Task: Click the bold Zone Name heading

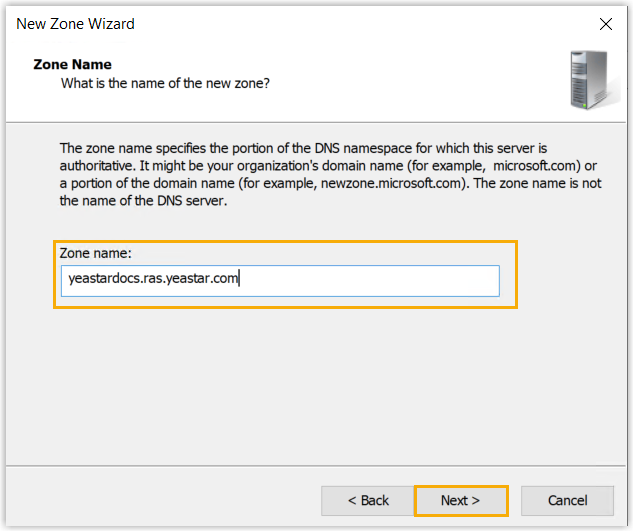Action: 72,64
